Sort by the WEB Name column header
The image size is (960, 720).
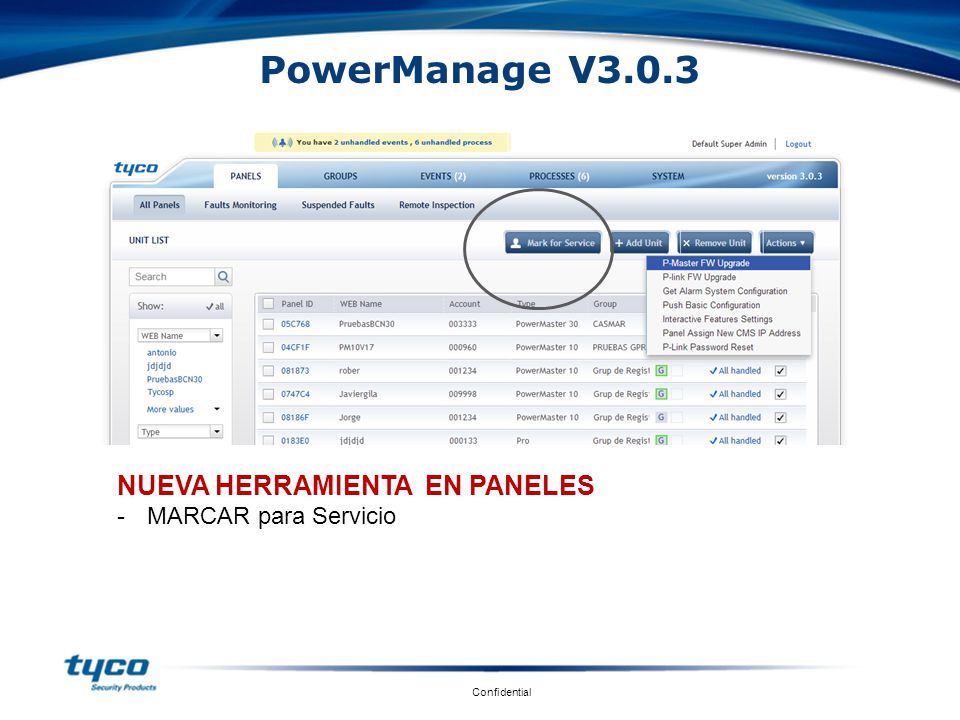(361, 304)
